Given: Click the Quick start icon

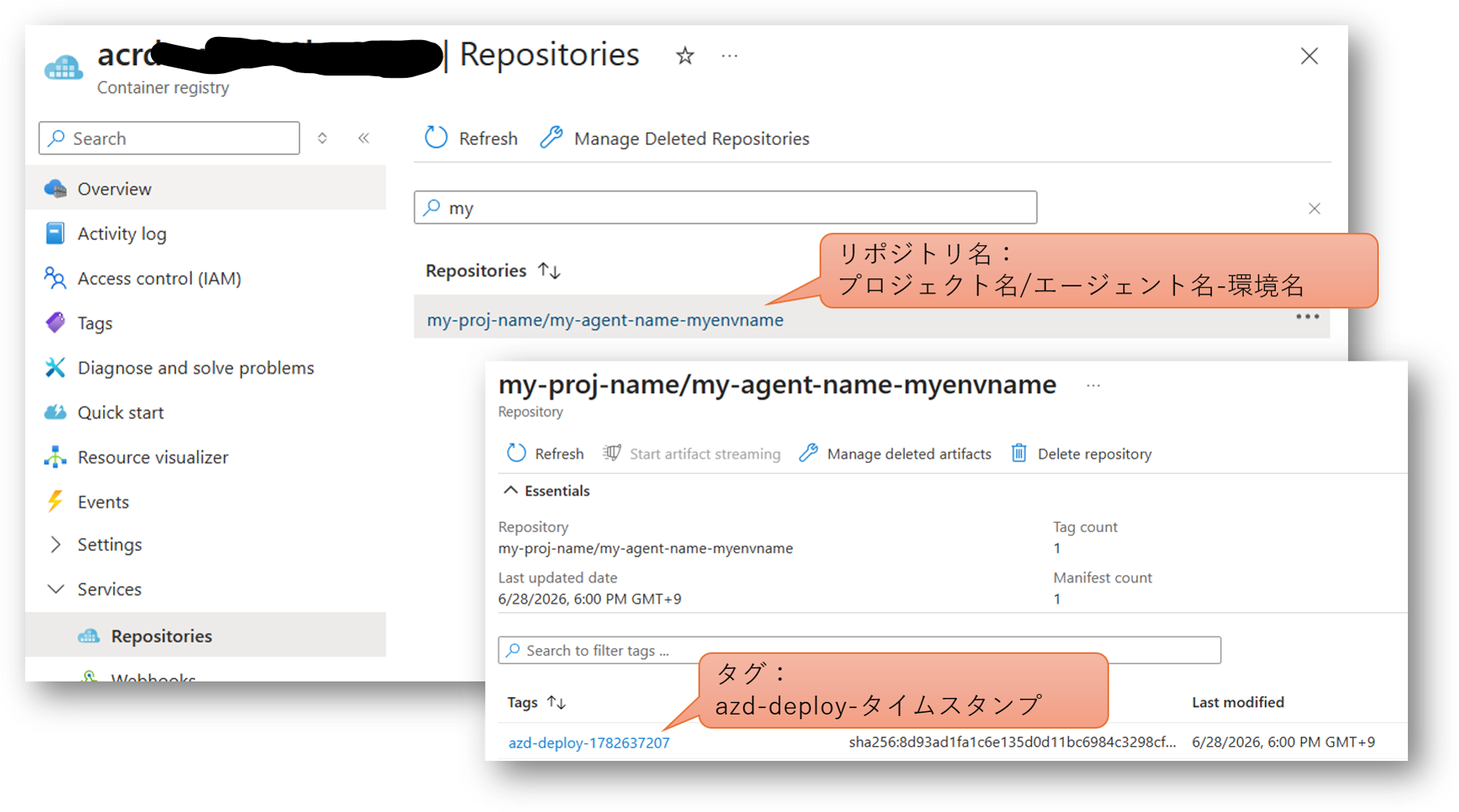Looking at the screenshot, I should click(x=55, y=412).
